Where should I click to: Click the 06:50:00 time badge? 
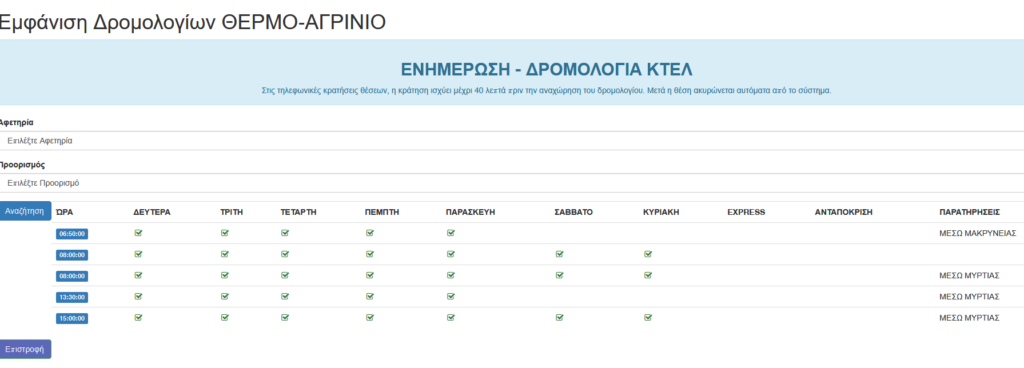pyautogui.click(x=72, y=234)
